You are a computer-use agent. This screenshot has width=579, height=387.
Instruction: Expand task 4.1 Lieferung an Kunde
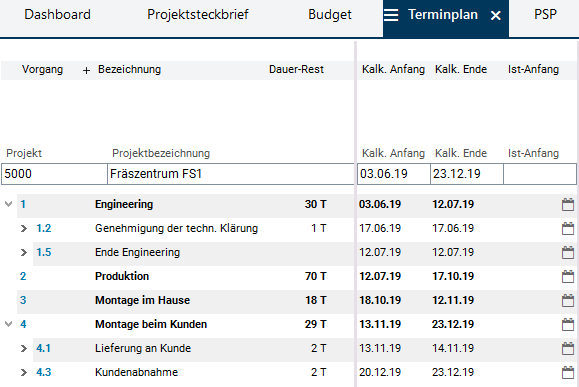coord(24,348)
